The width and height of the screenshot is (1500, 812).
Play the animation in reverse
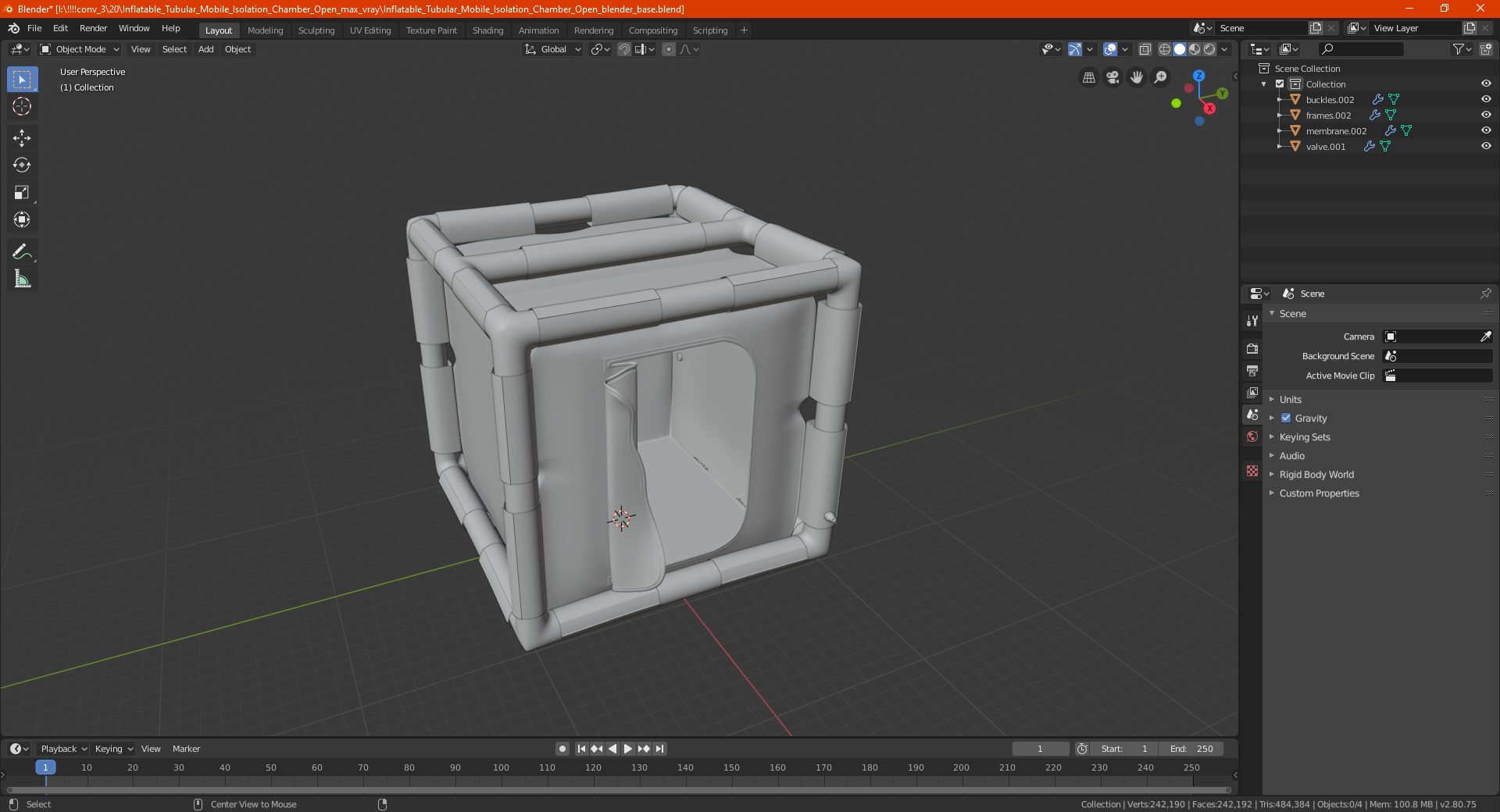pos(612,749)
